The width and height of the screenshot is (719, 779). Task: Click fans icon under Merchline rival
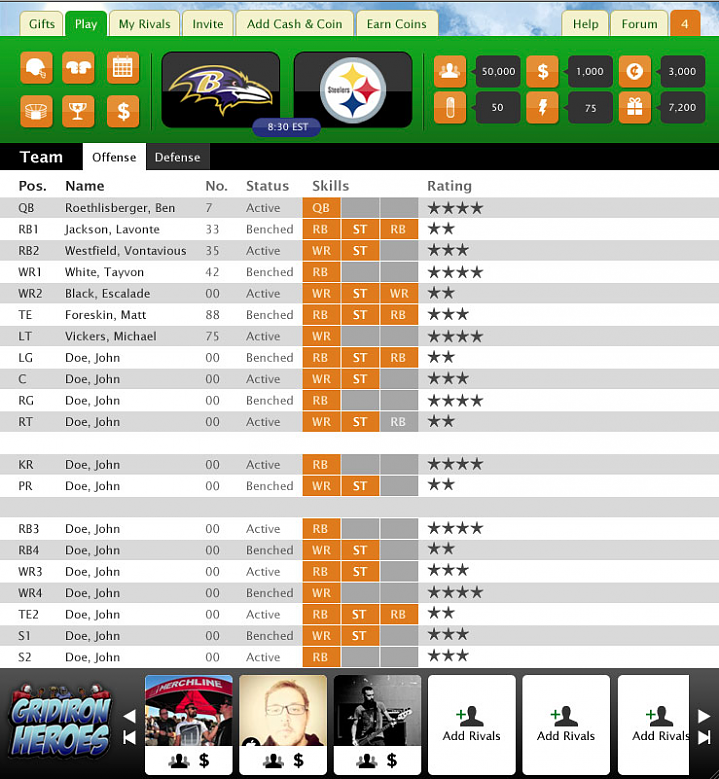point(179,760)
